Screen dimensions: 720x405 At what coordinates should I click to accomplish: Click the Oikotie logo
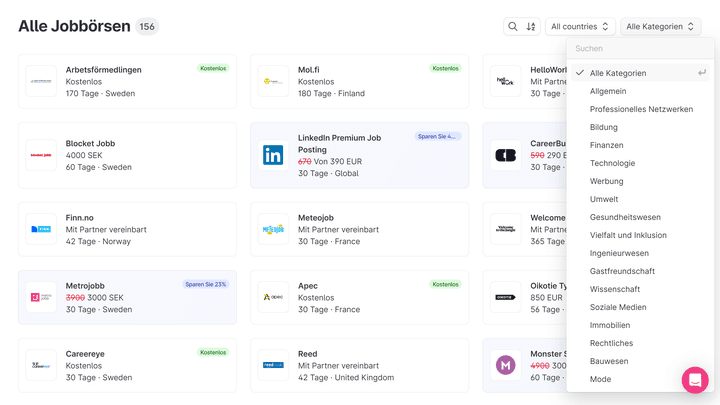(x=506, y=297)
